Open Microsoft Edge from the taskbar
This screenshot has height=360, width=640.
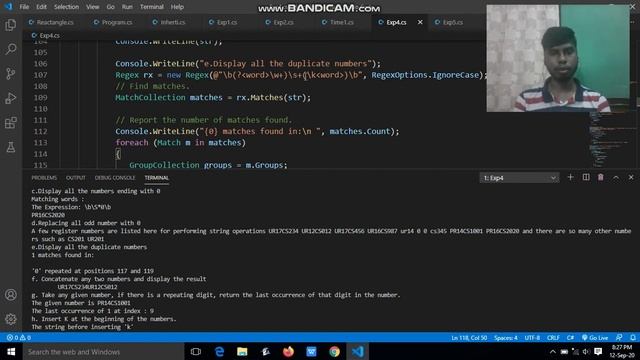click(219, 351)
